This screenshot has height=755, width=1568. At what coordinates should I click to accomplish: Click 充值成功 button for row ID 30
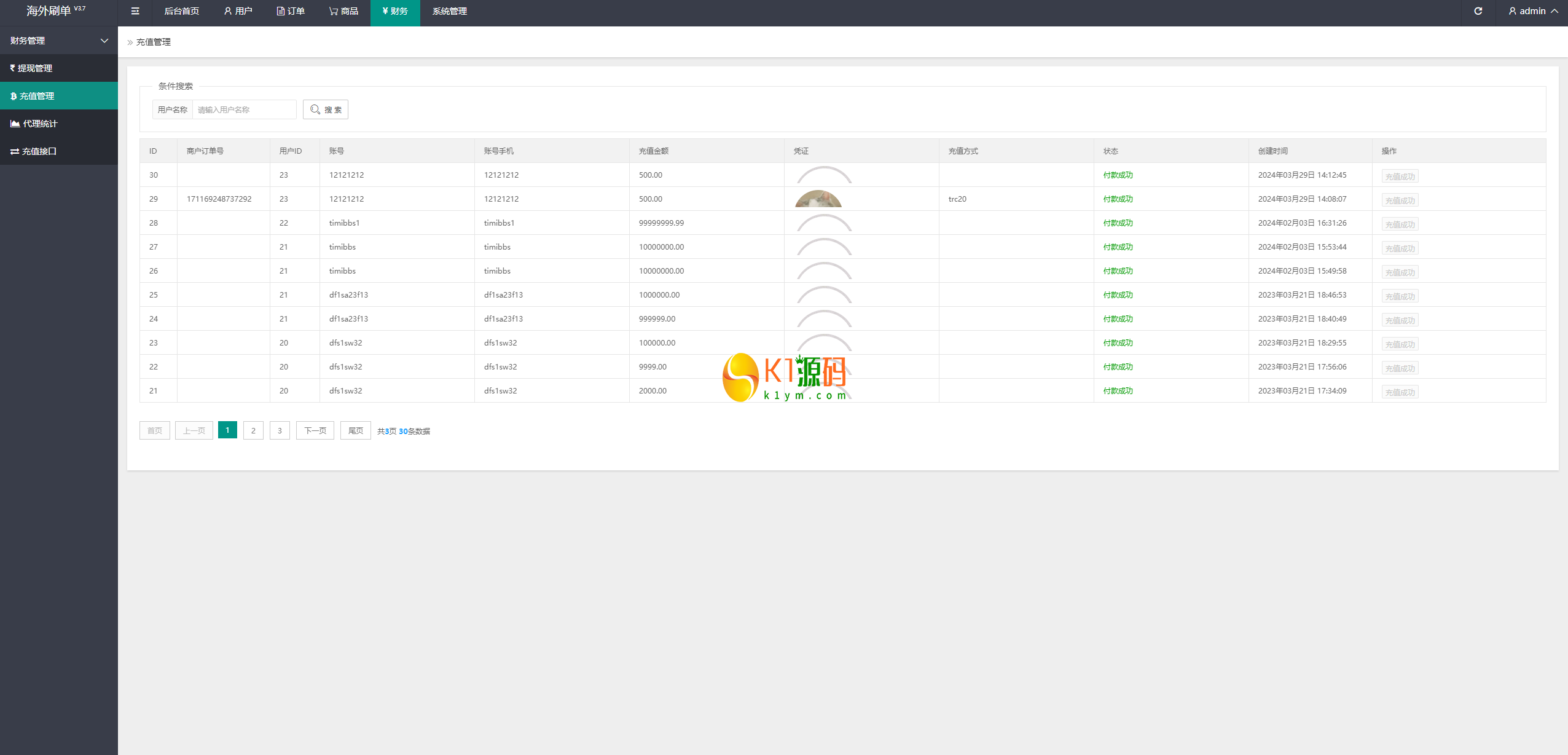click(1400, 176)
